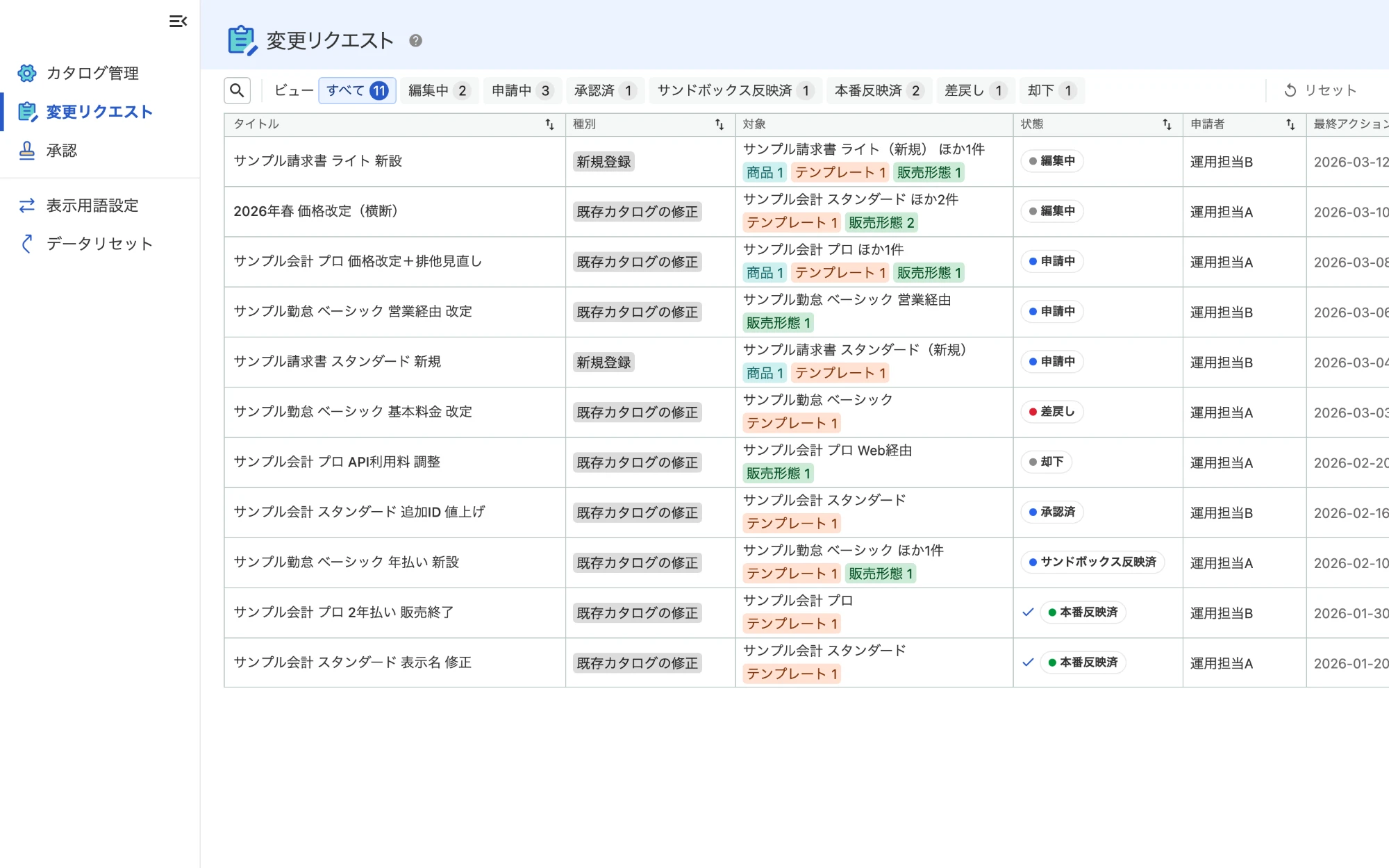Filter by サンドボックス反映済 view tab
The image size is (1389, 868).
coord(735,90)
